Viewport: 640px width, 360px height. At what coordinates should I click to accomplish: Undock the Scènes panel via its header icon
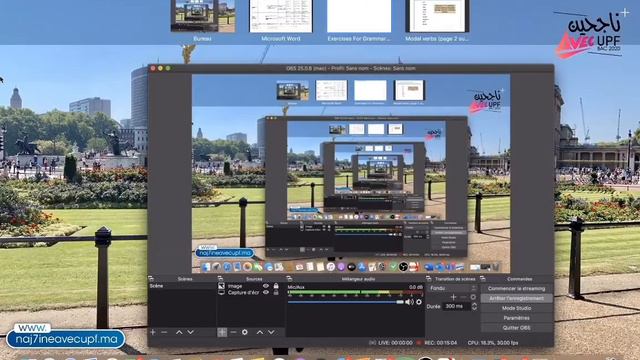pos(151,279)
